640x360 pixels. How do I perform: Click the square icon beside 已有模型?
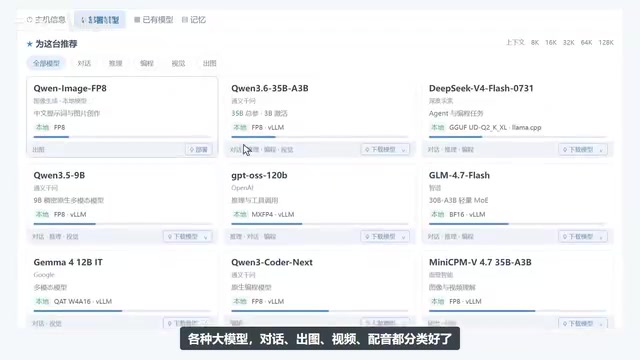coord(137,20)
